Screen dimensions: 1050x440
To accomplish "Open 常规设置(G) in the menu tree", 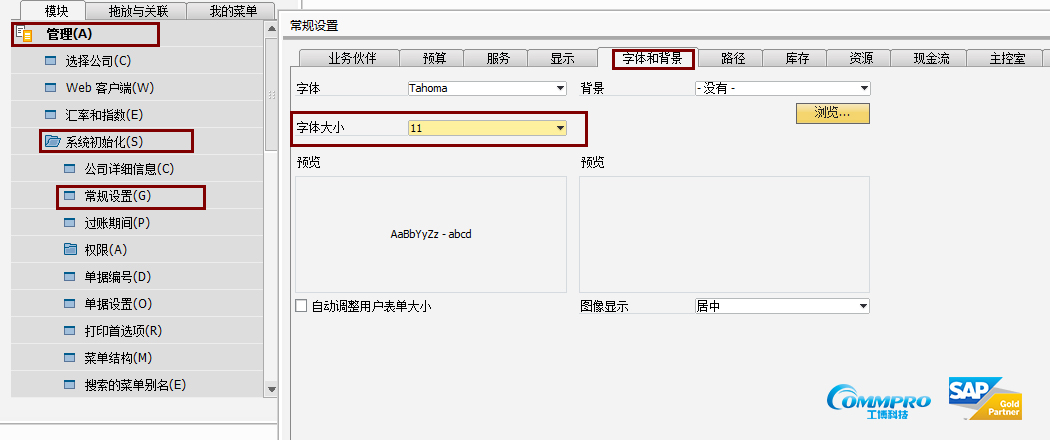I will tap(118, 196).
